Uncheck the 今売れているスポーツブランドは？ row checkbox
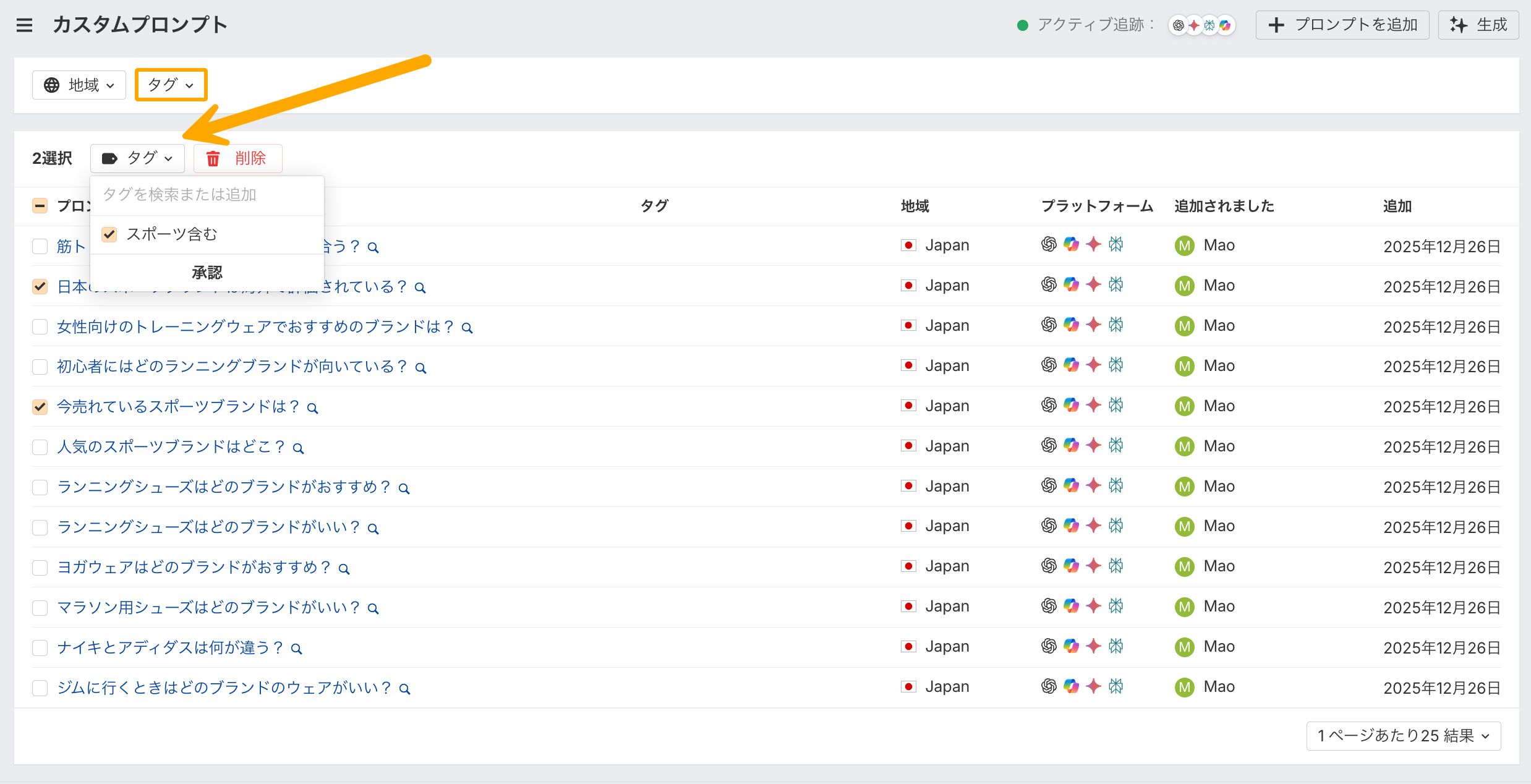Image resolution: width=1531 pixels, height=784 pixels. (40, 407)
